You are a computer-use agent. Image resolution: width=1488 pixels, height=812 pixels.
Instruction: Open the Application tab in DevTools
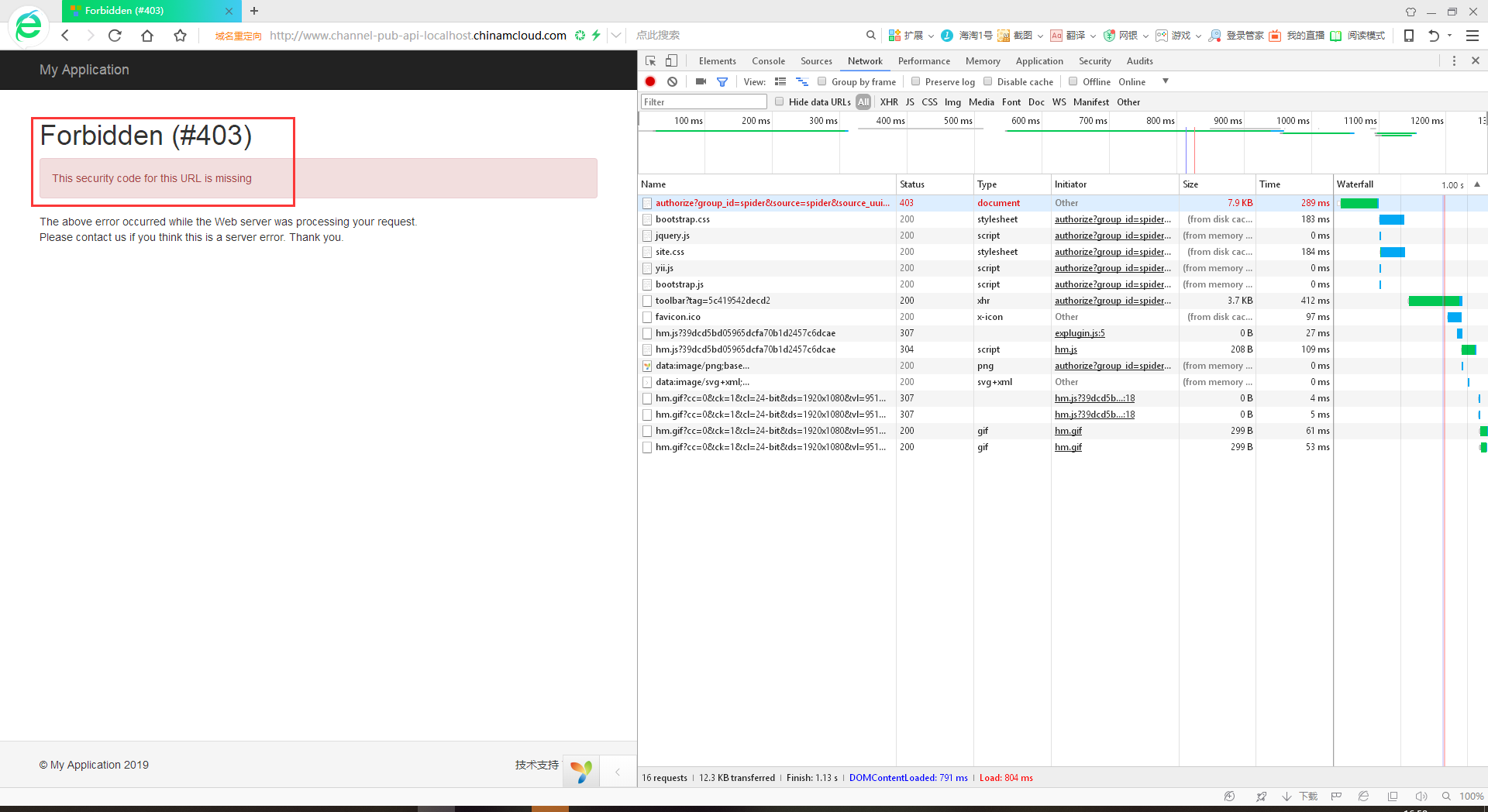click(1038, 60)
